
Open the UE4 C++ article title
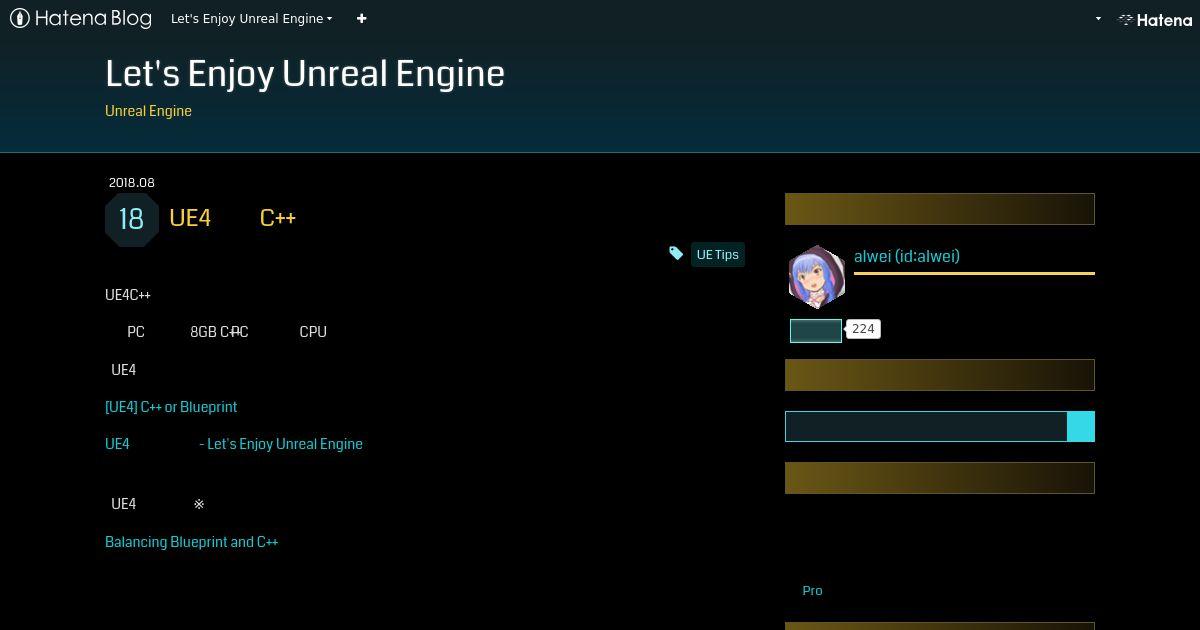pyautogui.click(x=232, y=218)
